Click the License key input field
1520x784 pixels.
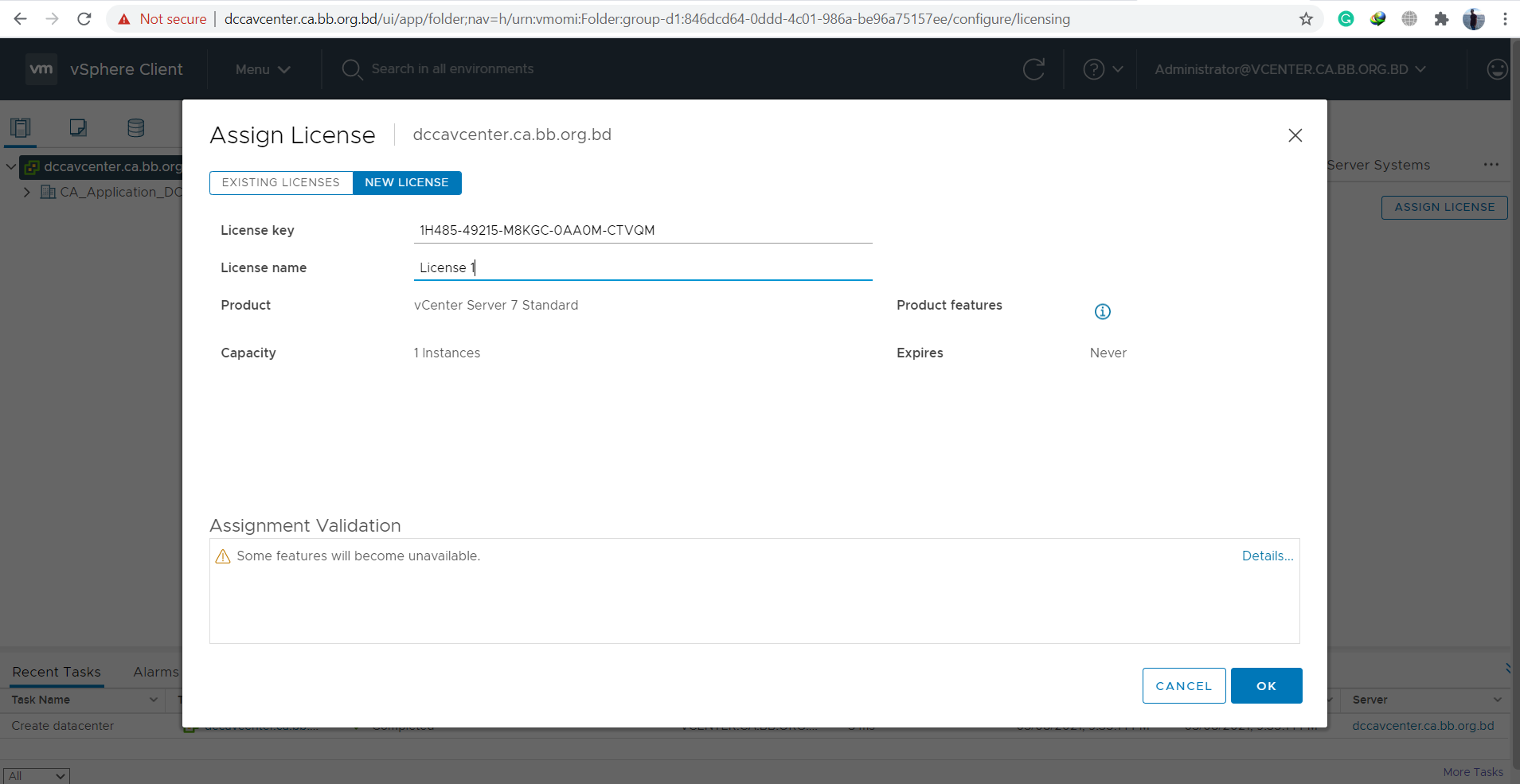tap(643, 230)
